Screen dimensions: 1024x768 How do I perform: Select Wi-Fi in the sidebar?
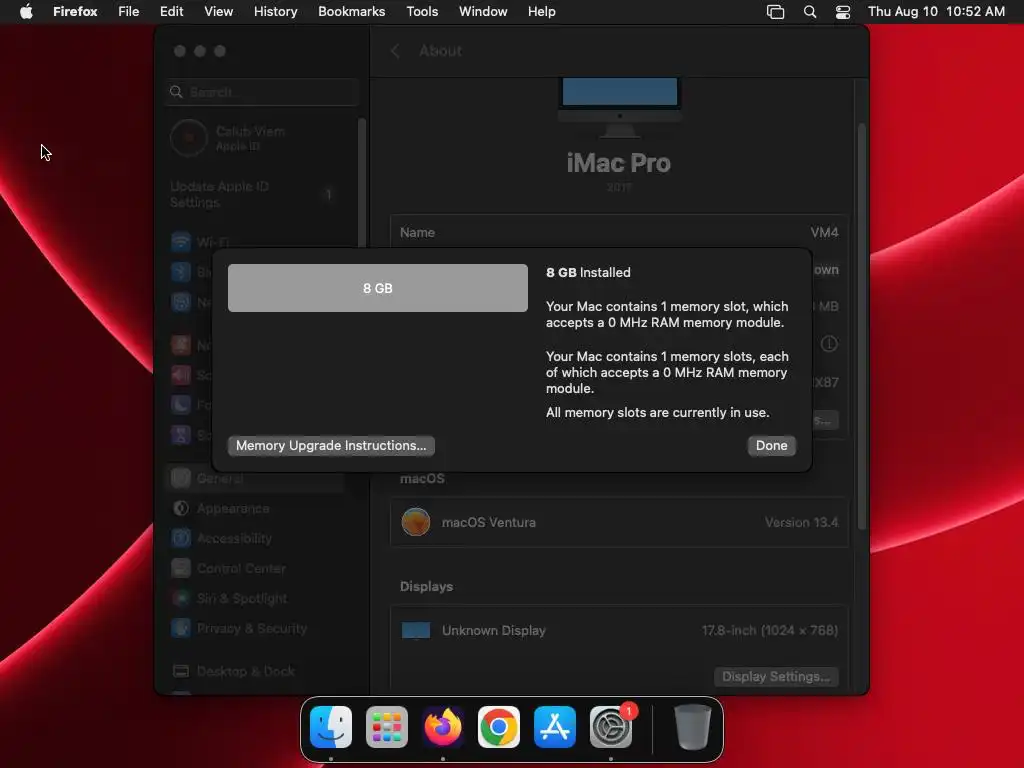coord(255,242)
